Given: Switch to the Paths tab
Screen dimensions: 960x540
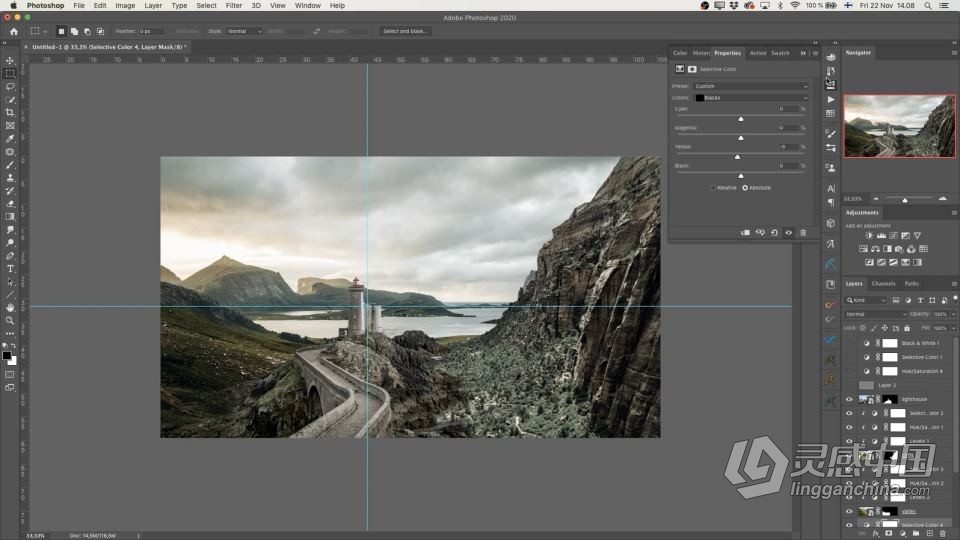Looking at the screenshot, I should [x=912, y=283].
